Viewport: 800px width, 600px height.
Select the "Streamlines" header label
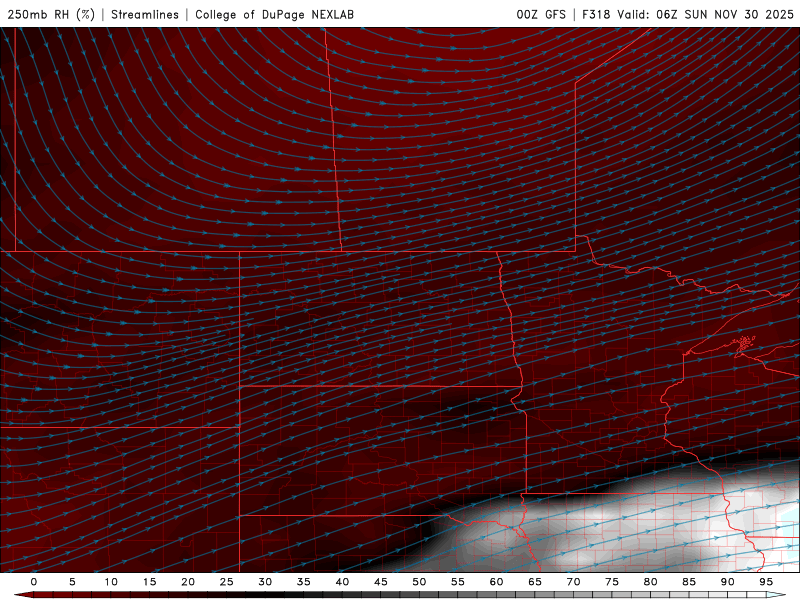[145, 14]
